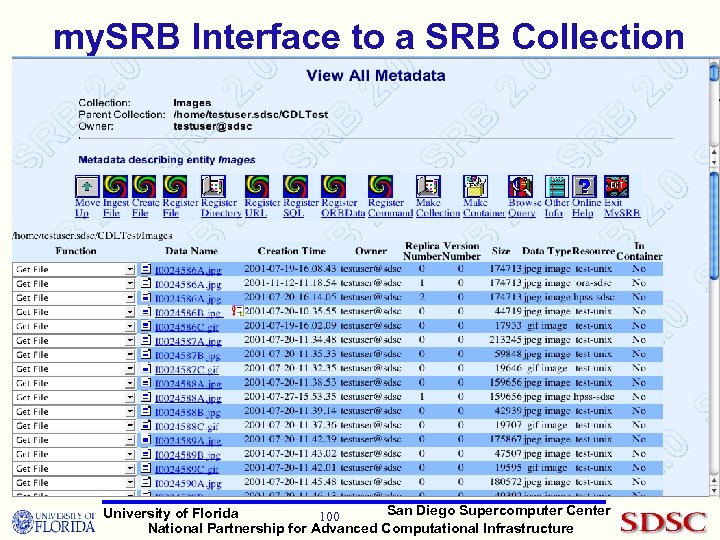Click the Register Directory icon
This screenshot has width=720, height=540.
[214, 186]
